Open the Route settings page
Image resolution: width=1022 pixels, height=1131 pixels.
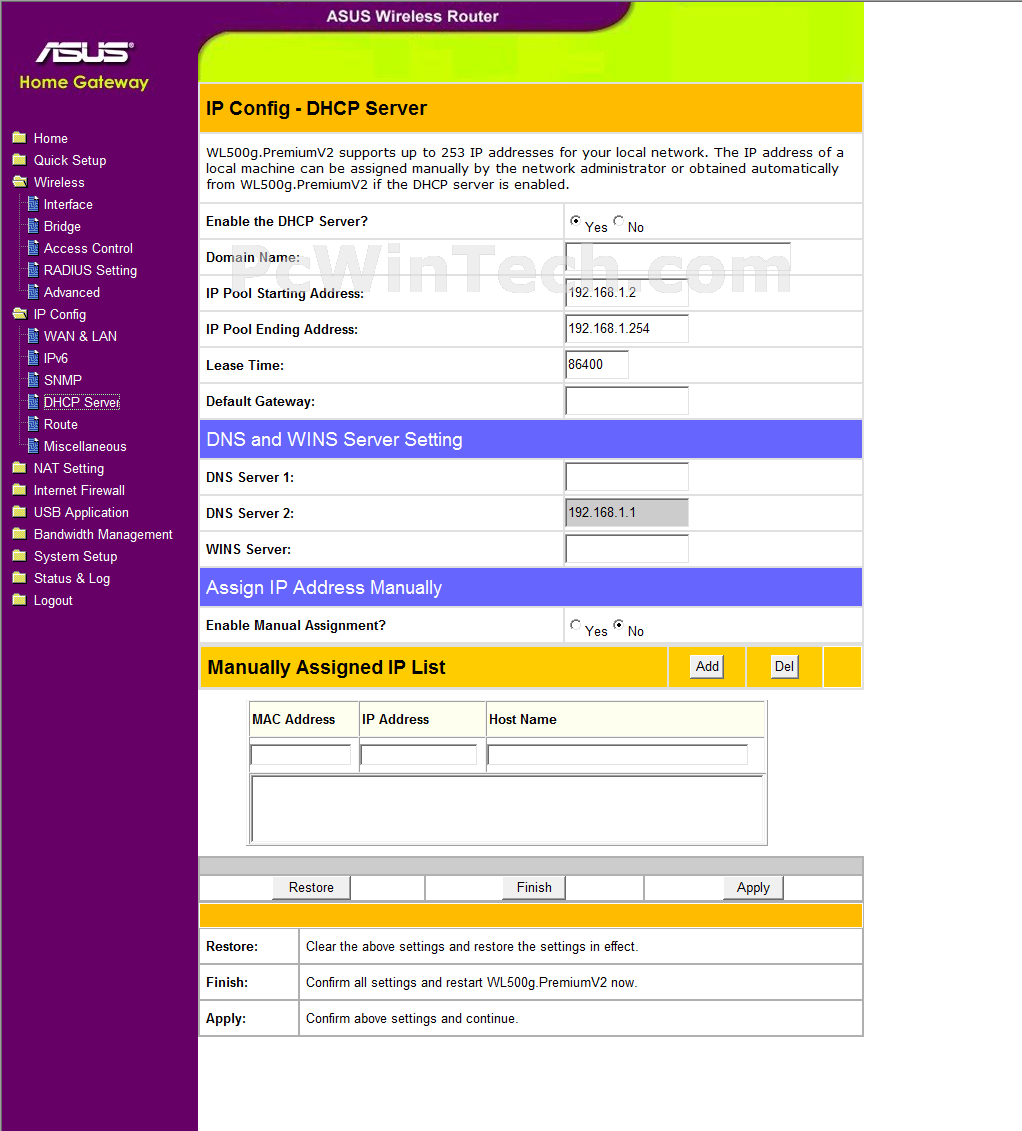point(61,424)
